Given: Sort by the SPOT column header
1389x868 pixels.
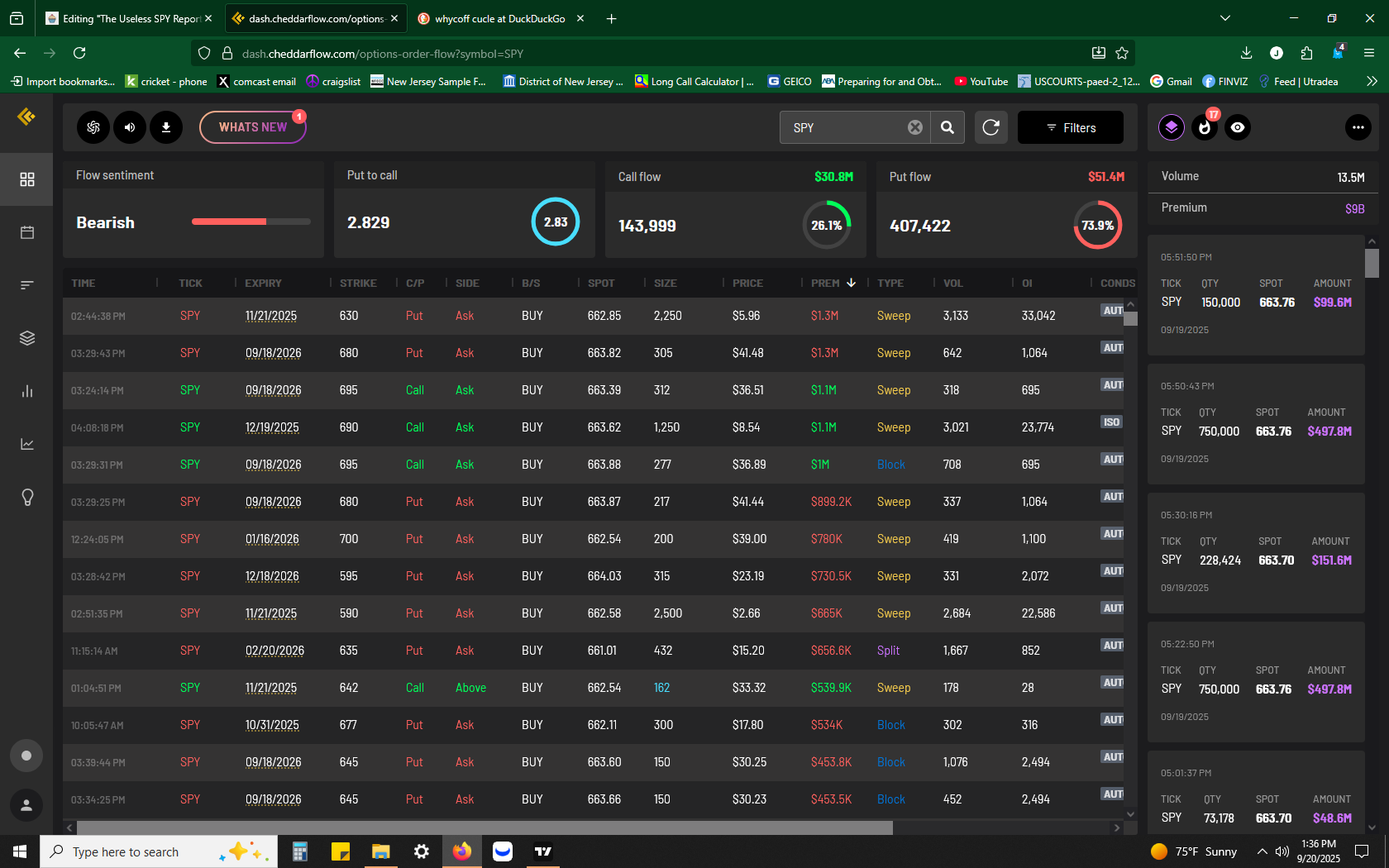Looking at the screenshot, I should pyautogui.click(x=601, y=283).
